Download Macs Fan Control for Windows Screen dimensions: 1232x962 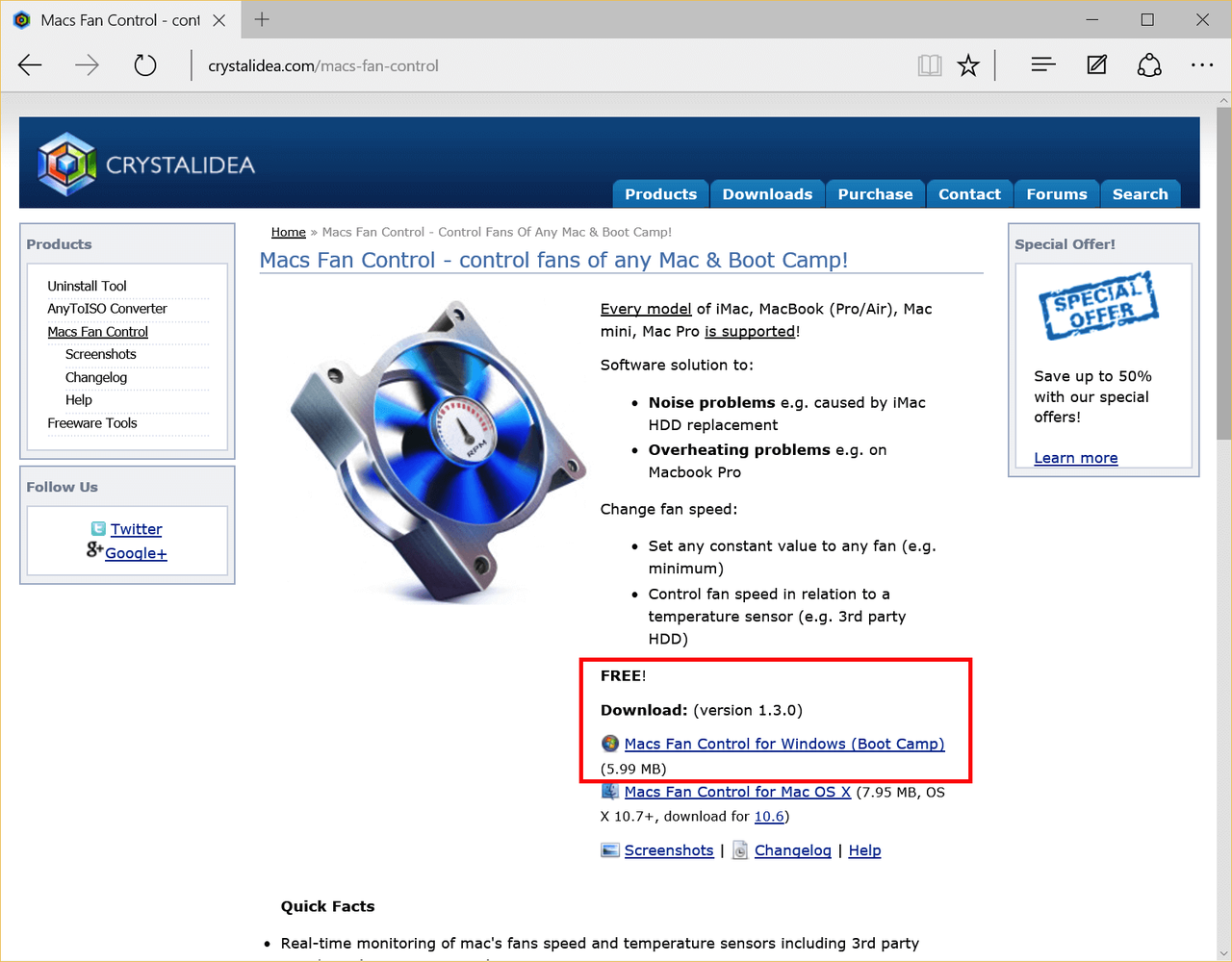(x=784, y=744)
